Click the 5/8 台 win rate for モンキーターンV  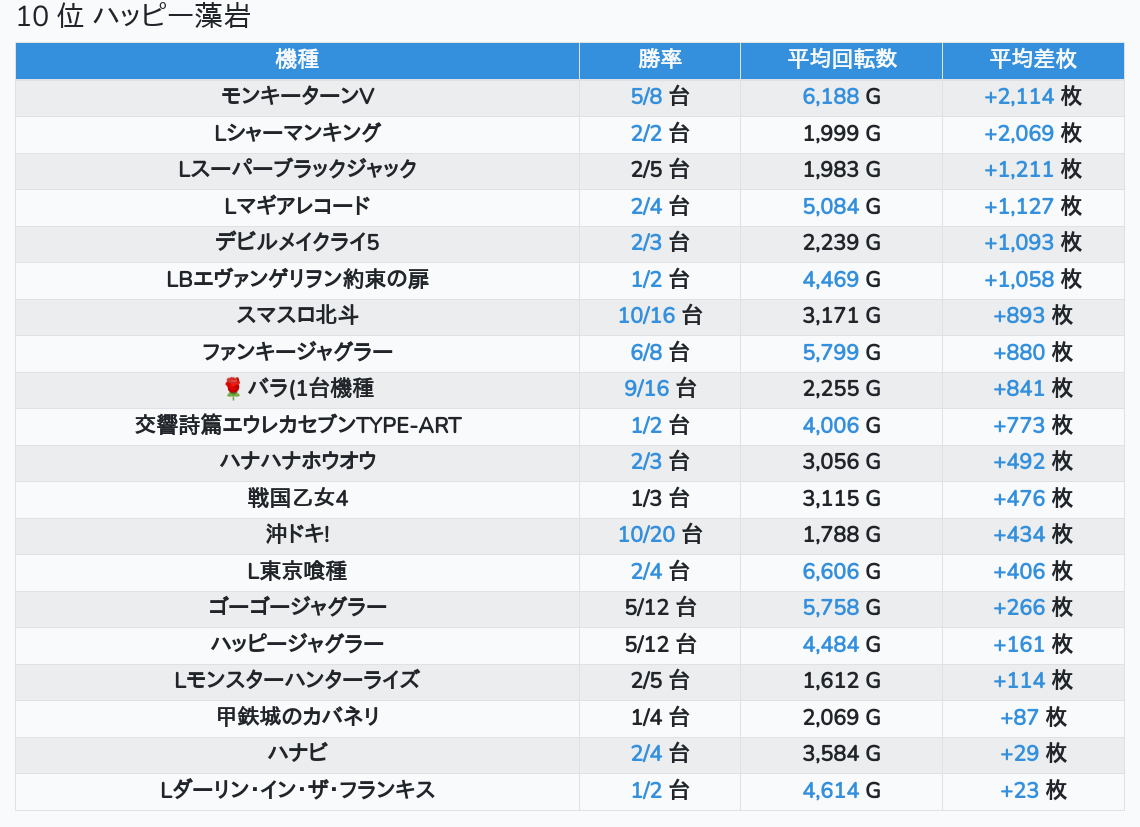point(660,96)
